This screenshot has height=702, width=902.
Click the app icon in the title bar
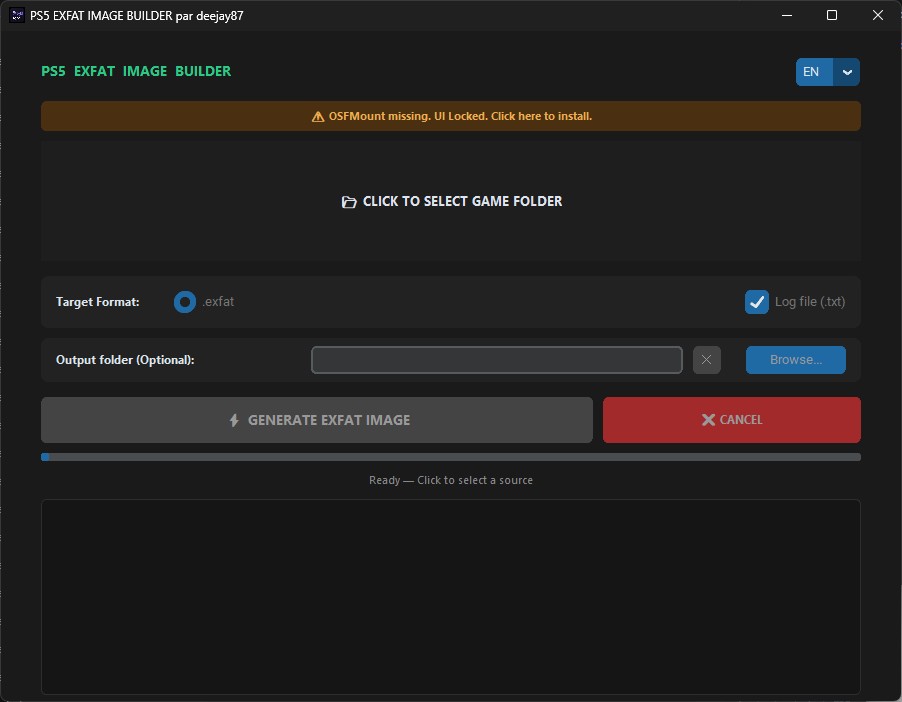coord(17,16)
